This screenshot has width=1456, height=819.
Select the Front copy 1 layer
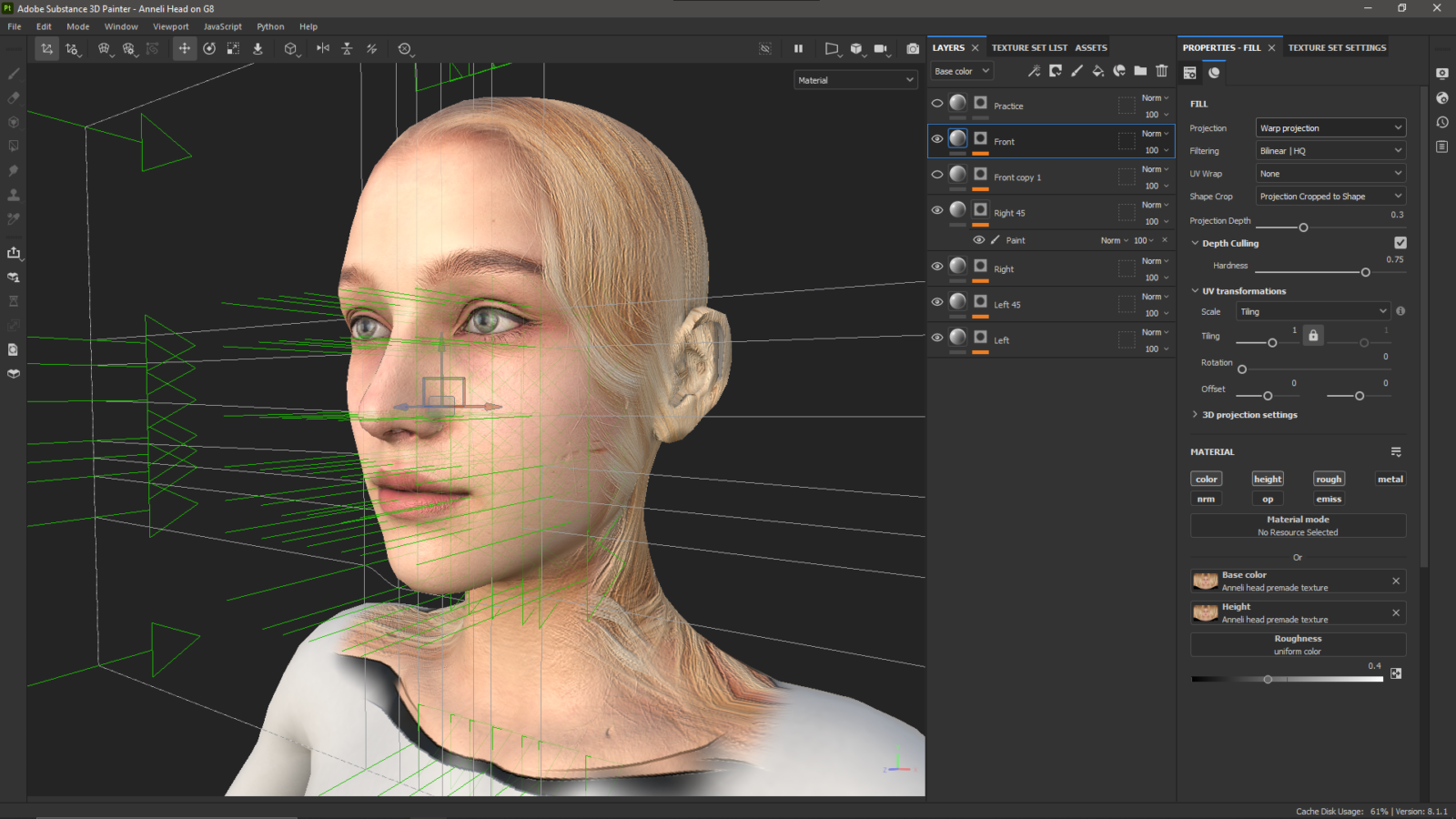click(1016, 177)
